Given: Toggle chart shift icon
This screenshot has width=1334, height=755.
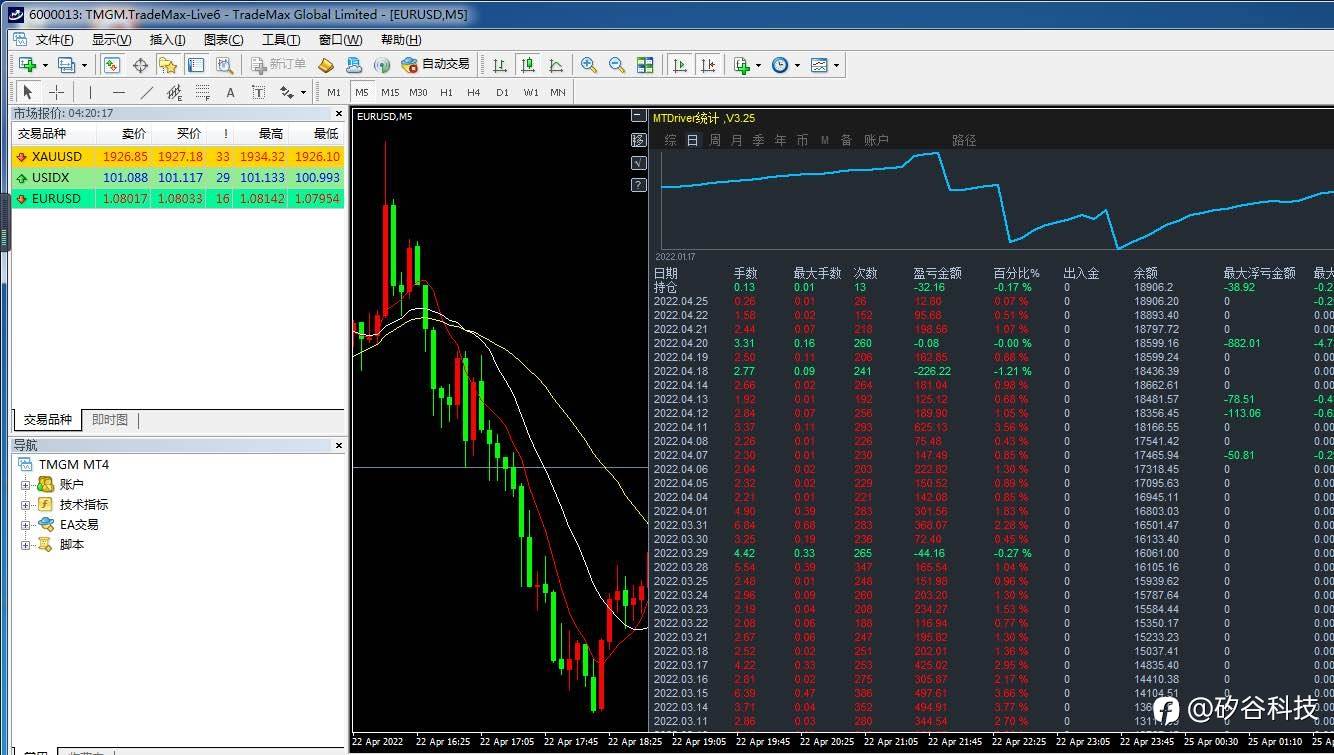Looking at the screenshot, I should pyautogui.click(x=708, y=65).
